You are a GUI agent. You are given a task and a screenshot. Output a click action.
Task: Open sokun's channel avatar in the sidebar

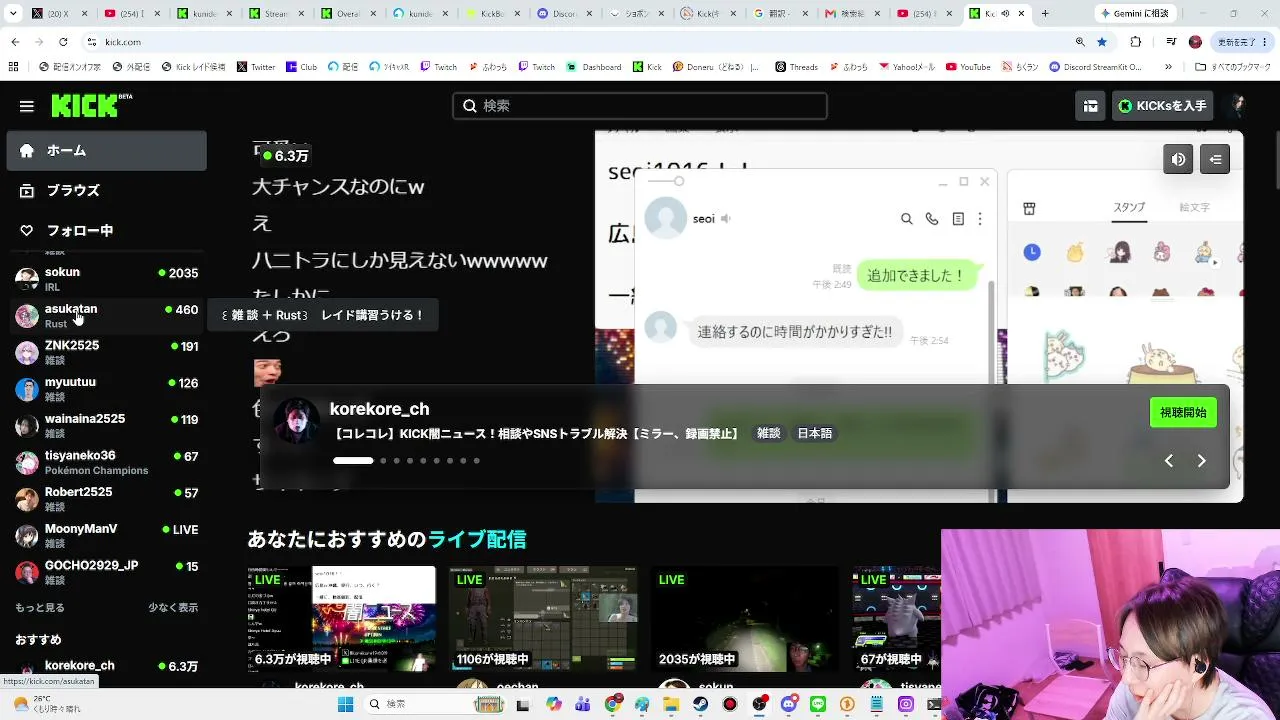[x=27, y=279]
